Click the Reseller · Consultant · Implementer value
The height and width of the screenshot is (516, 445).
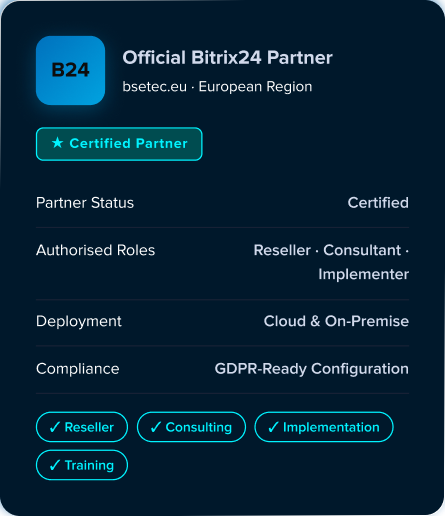point(331,262)
